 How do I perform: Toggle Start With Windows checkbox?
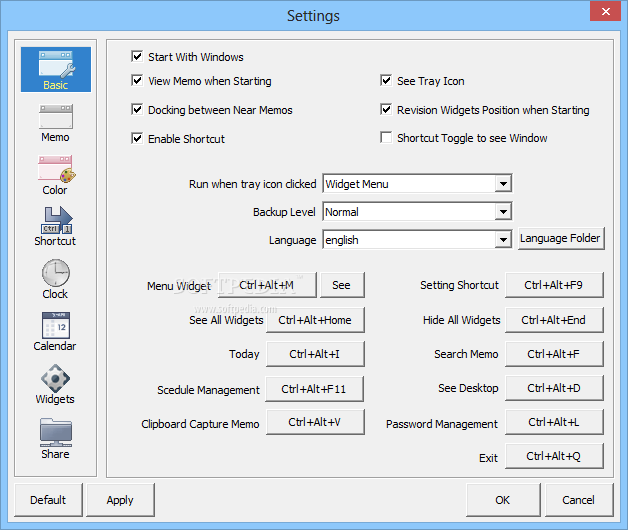[x=137, y=56]
